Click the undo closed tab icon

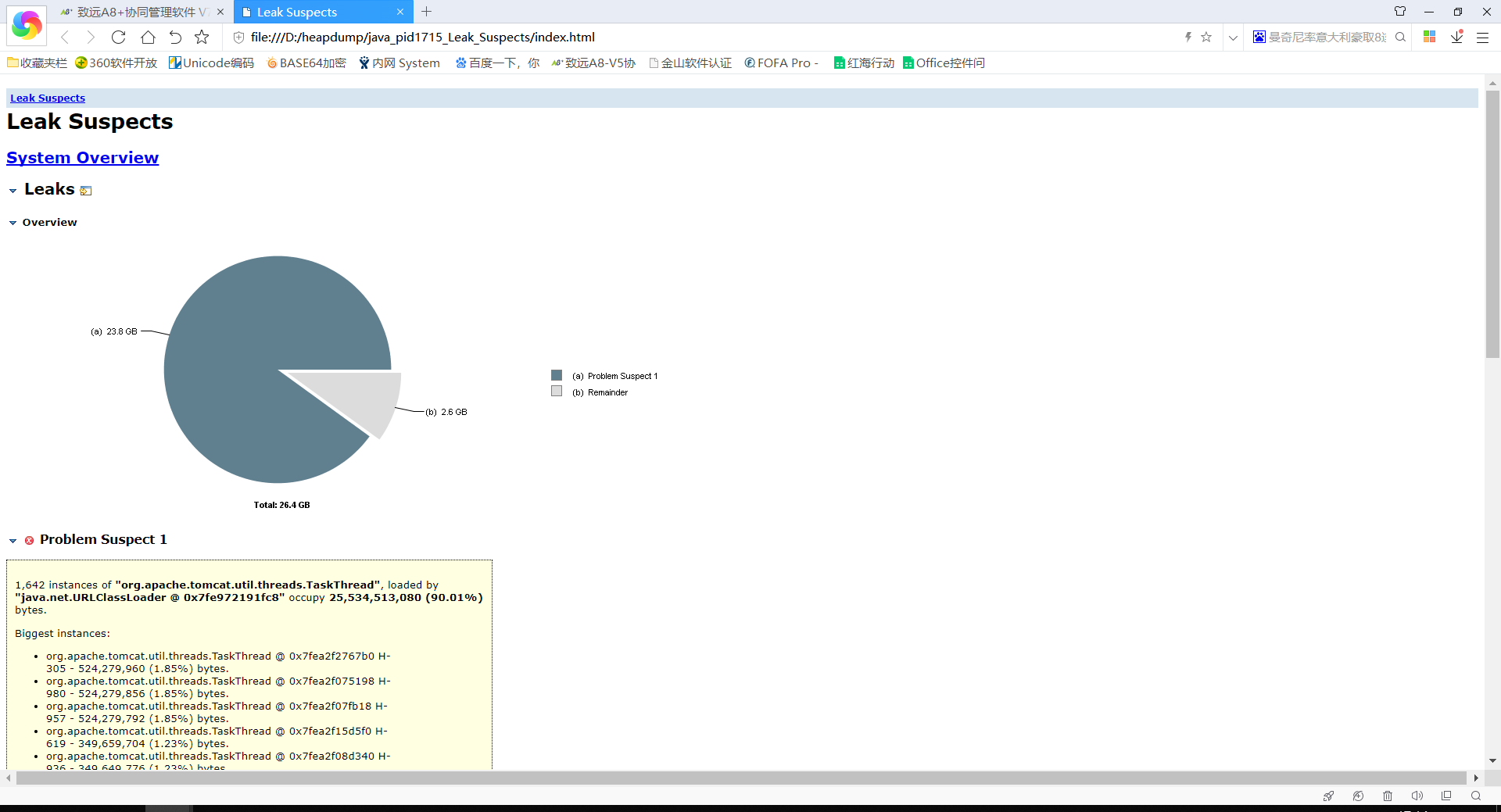tap(175, 37)
